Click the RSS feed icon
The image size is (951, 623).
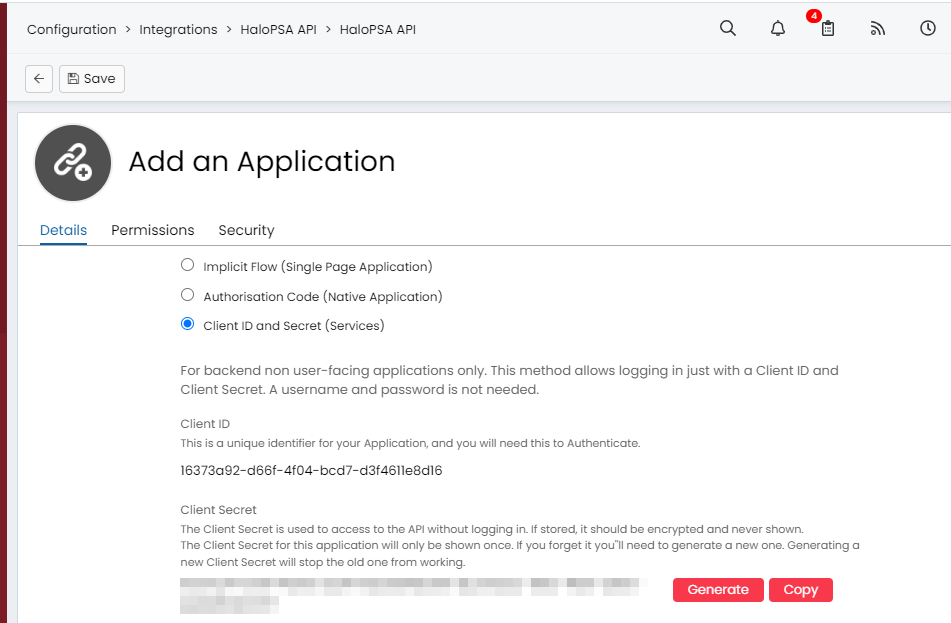click(878, 29)
